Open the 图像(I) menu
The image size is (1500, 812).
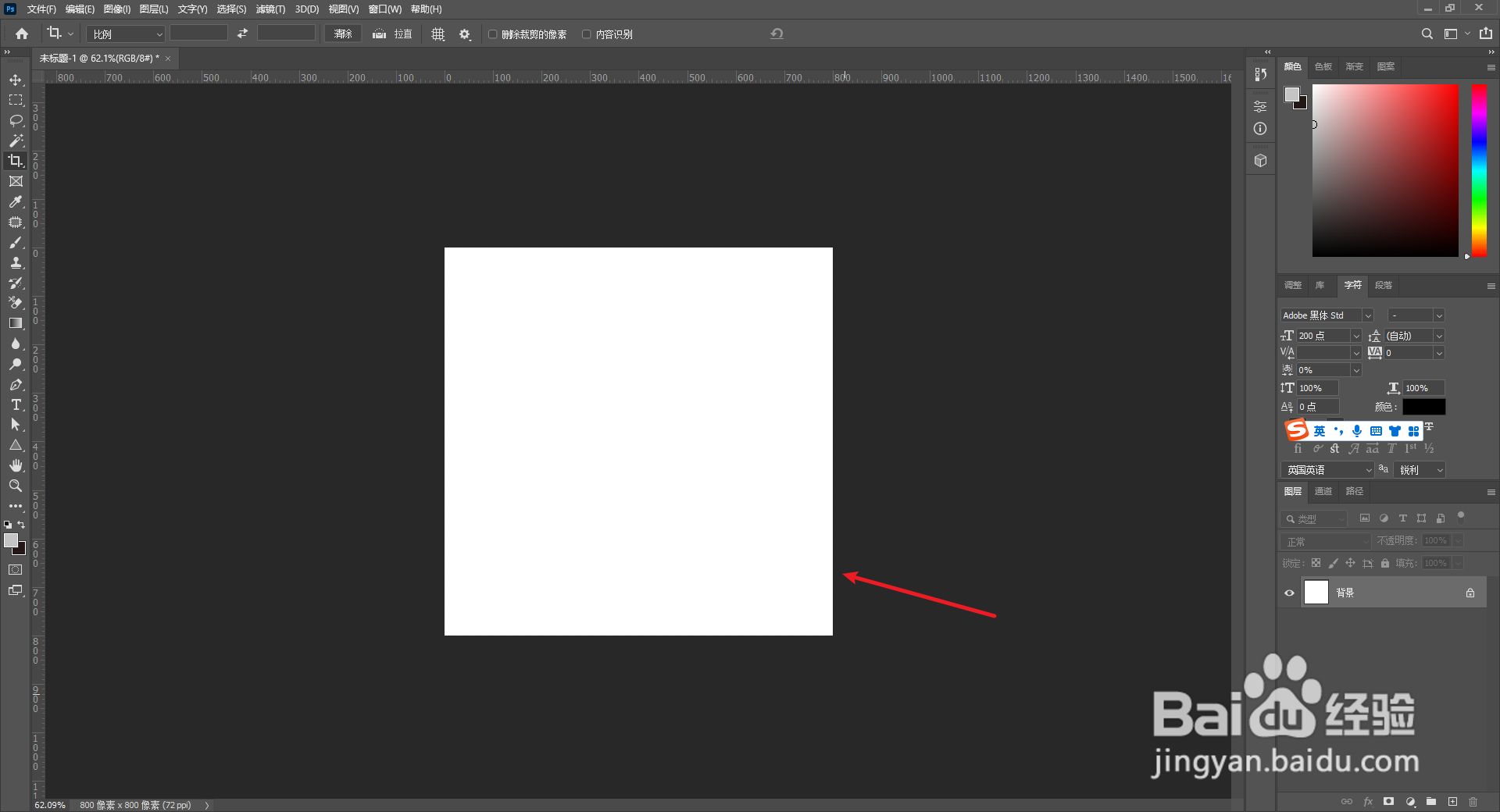[x=117, y=9]
